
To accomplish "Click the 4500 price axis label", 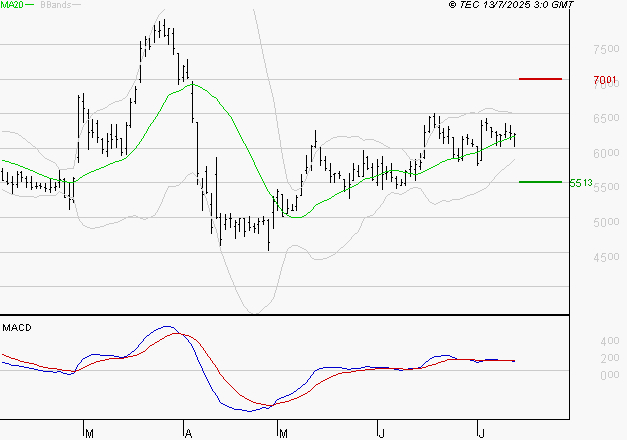I will (607, 257).
